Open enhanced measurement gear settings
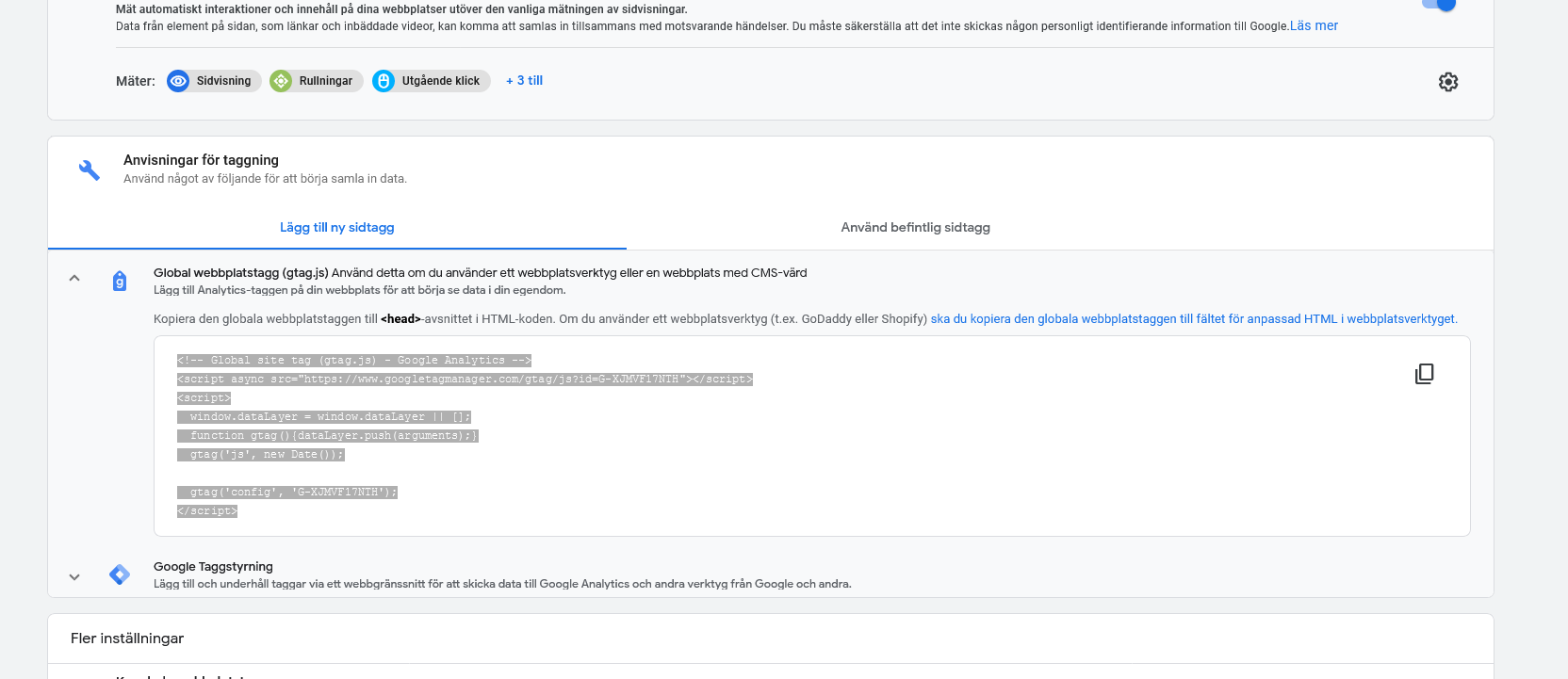1568x679 pixels. (x=1448, y=82)
